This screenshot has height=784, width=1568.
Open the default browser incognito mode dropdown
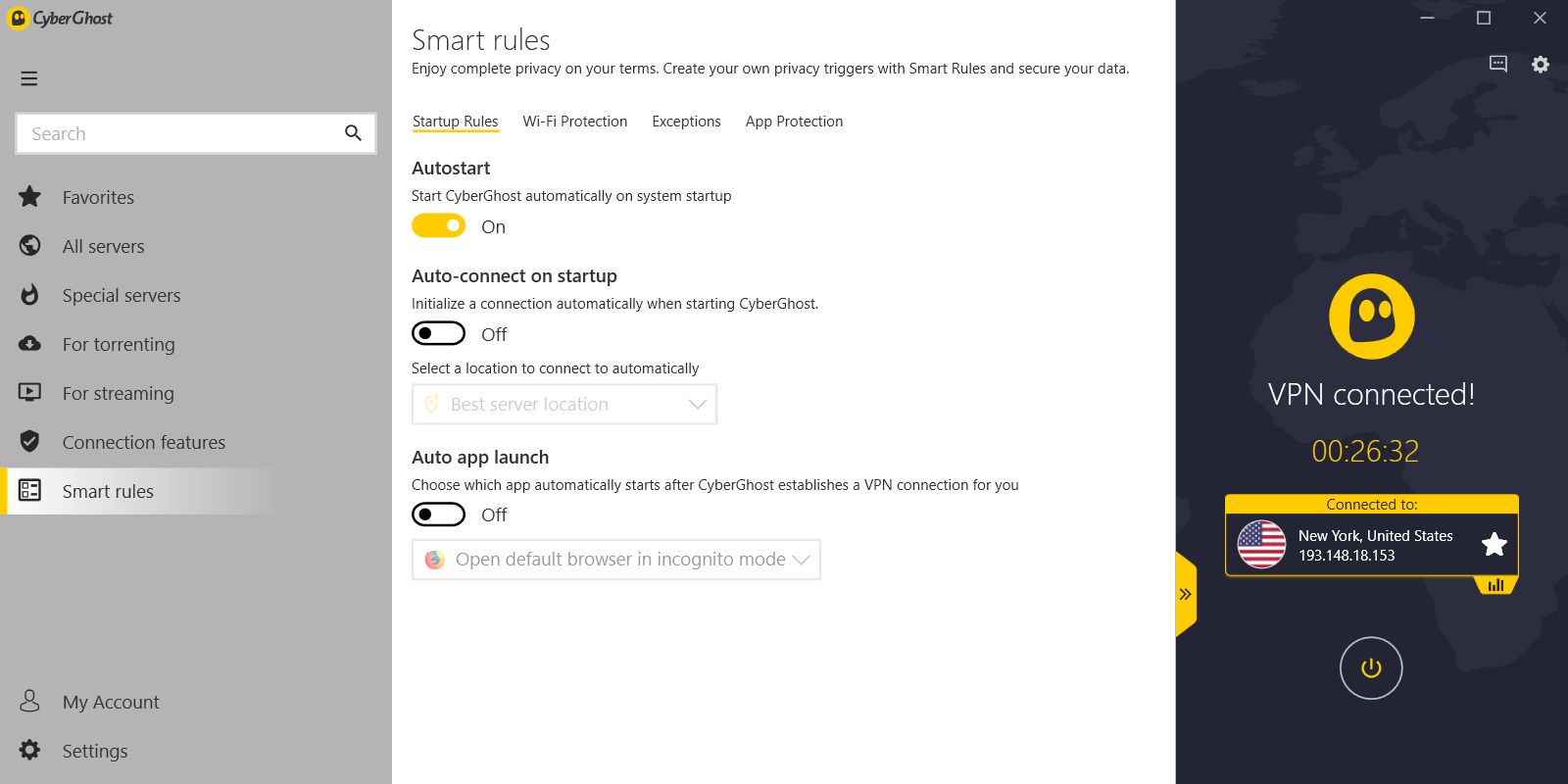(x=616, y=560)
